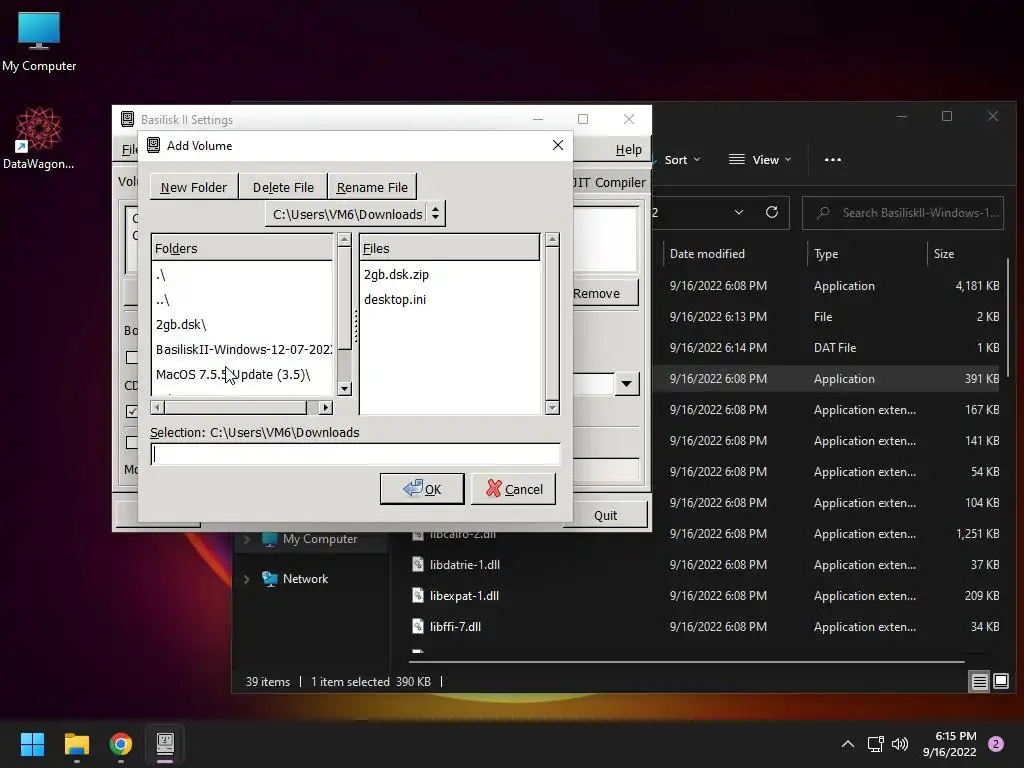Click the Rename File button
This screenshot has height=768, width=1024.
click(372, 187)
